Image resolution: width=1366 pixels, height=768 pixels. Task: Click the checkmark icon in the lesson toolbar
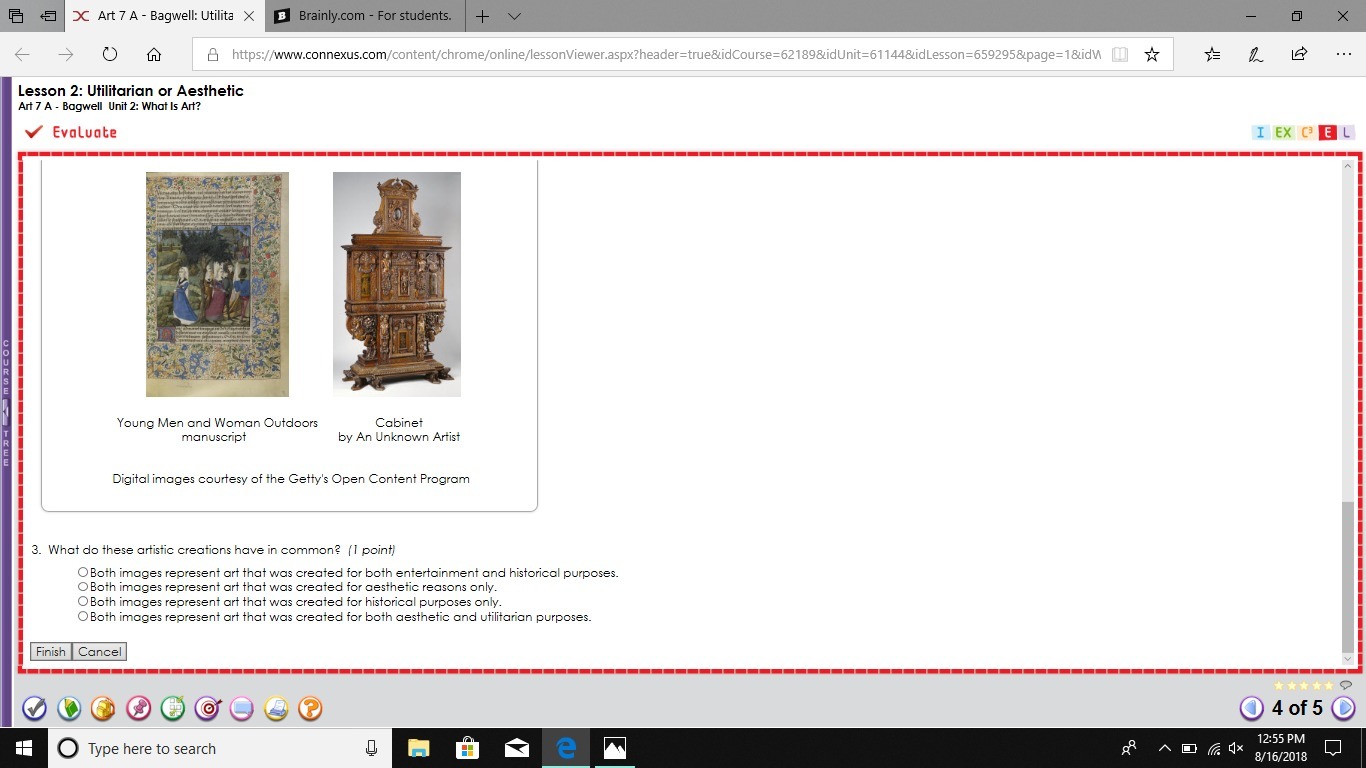pos(34,708)
